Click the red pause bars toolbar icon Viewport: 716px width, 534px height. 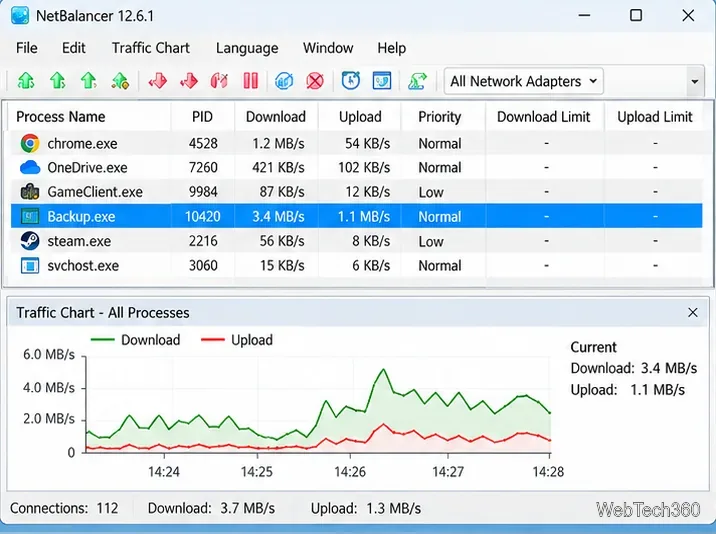(x=251, y=81)
